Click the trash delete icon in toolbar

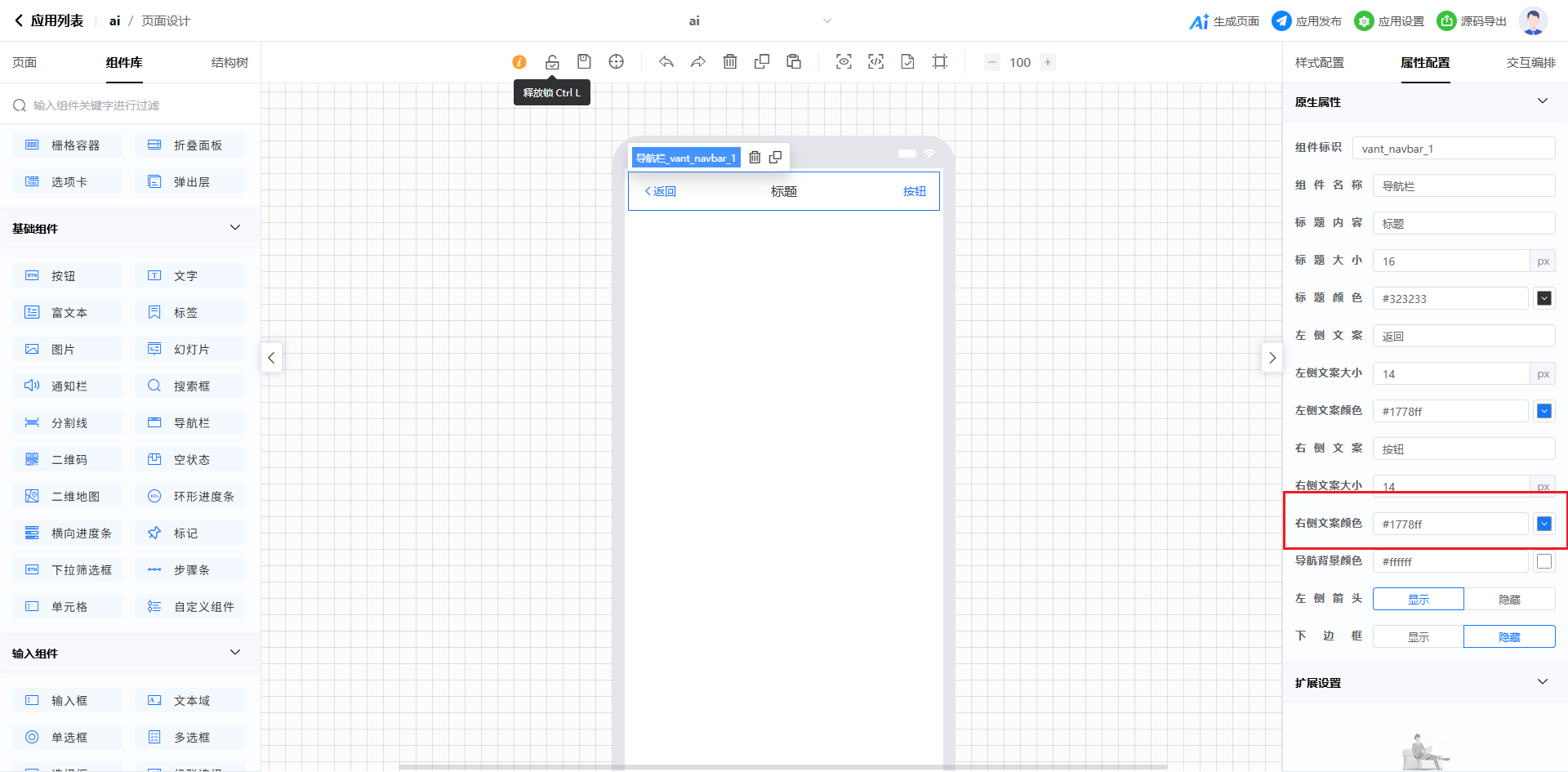pyautogui.click(x=730, y=62)
